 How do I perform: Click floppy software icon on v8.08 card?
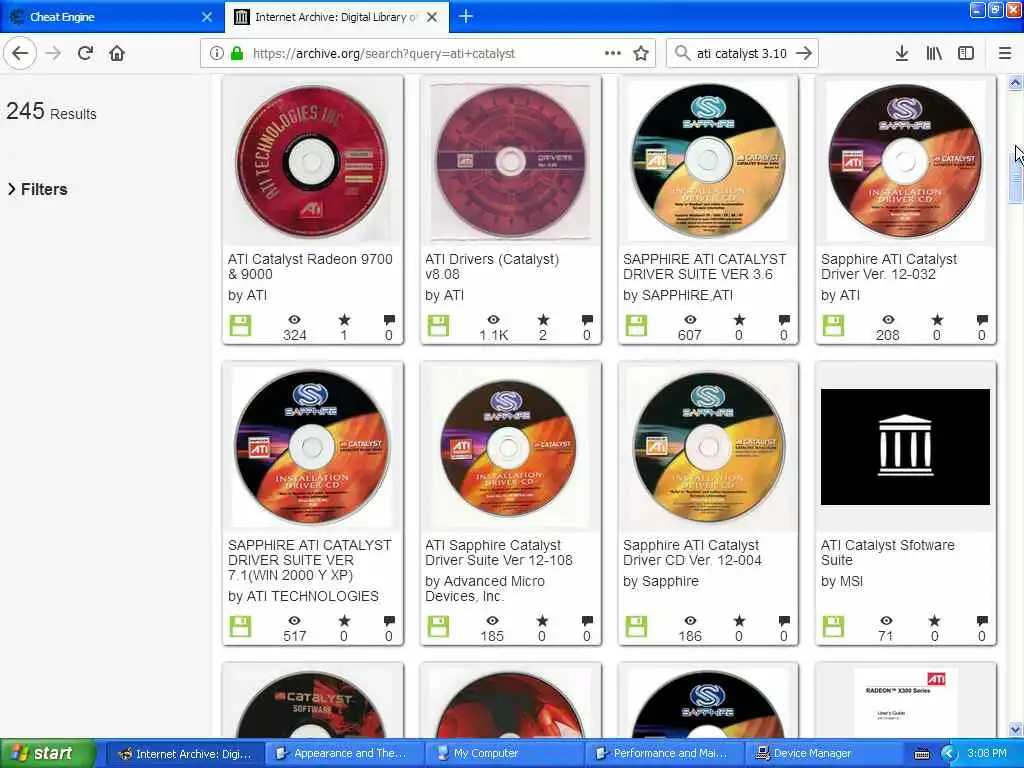(x=438, y=325)
